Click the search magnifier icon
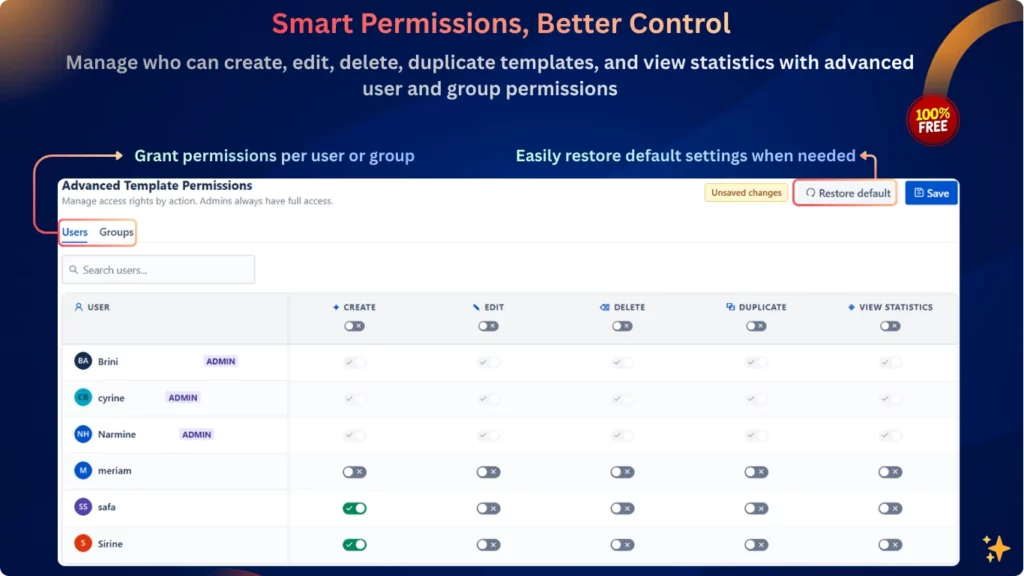This screenshot has width=1024, height=576. tap(73, 270)
